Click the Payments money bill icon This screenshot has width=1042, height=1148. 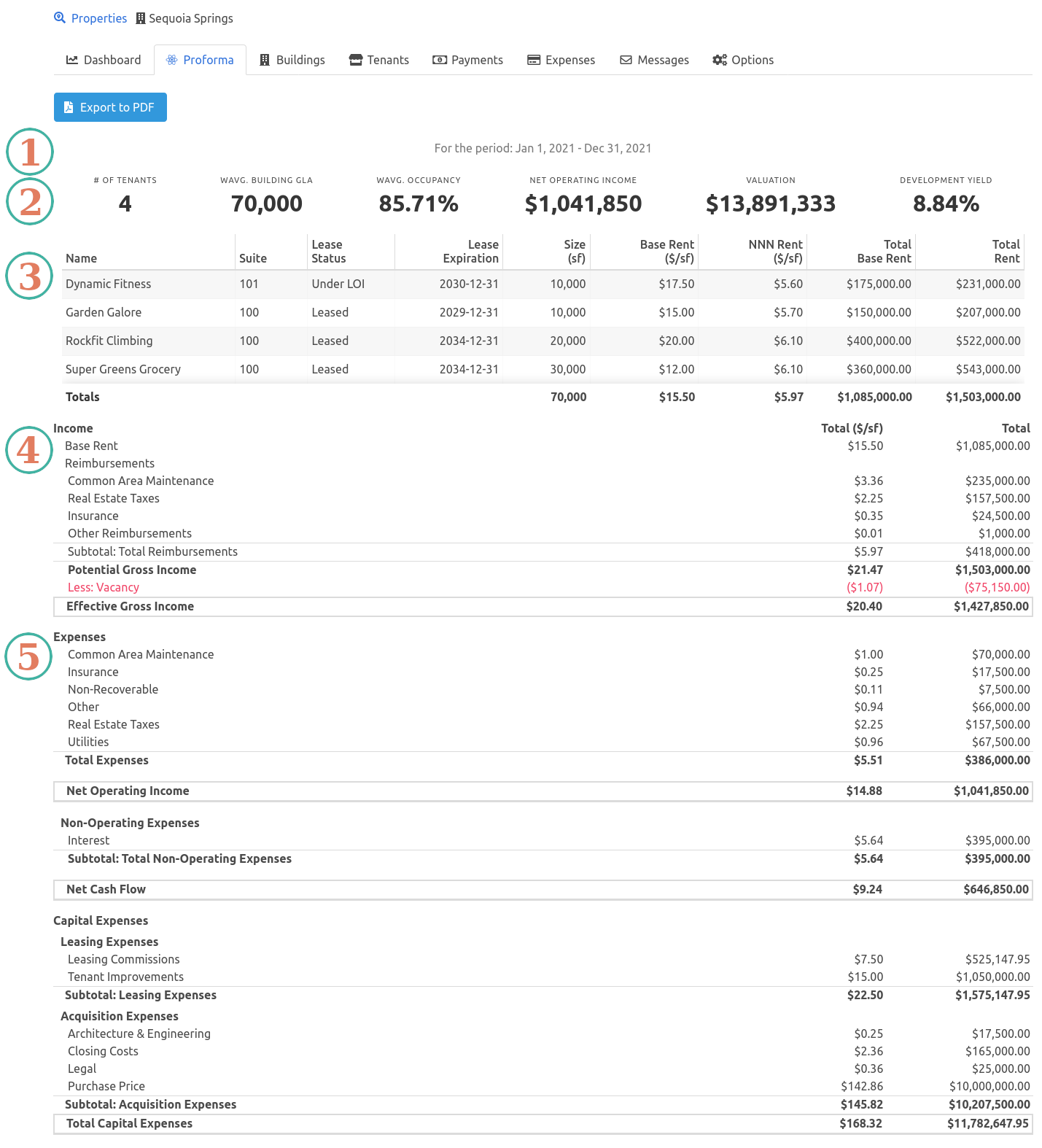pos(440,60)
